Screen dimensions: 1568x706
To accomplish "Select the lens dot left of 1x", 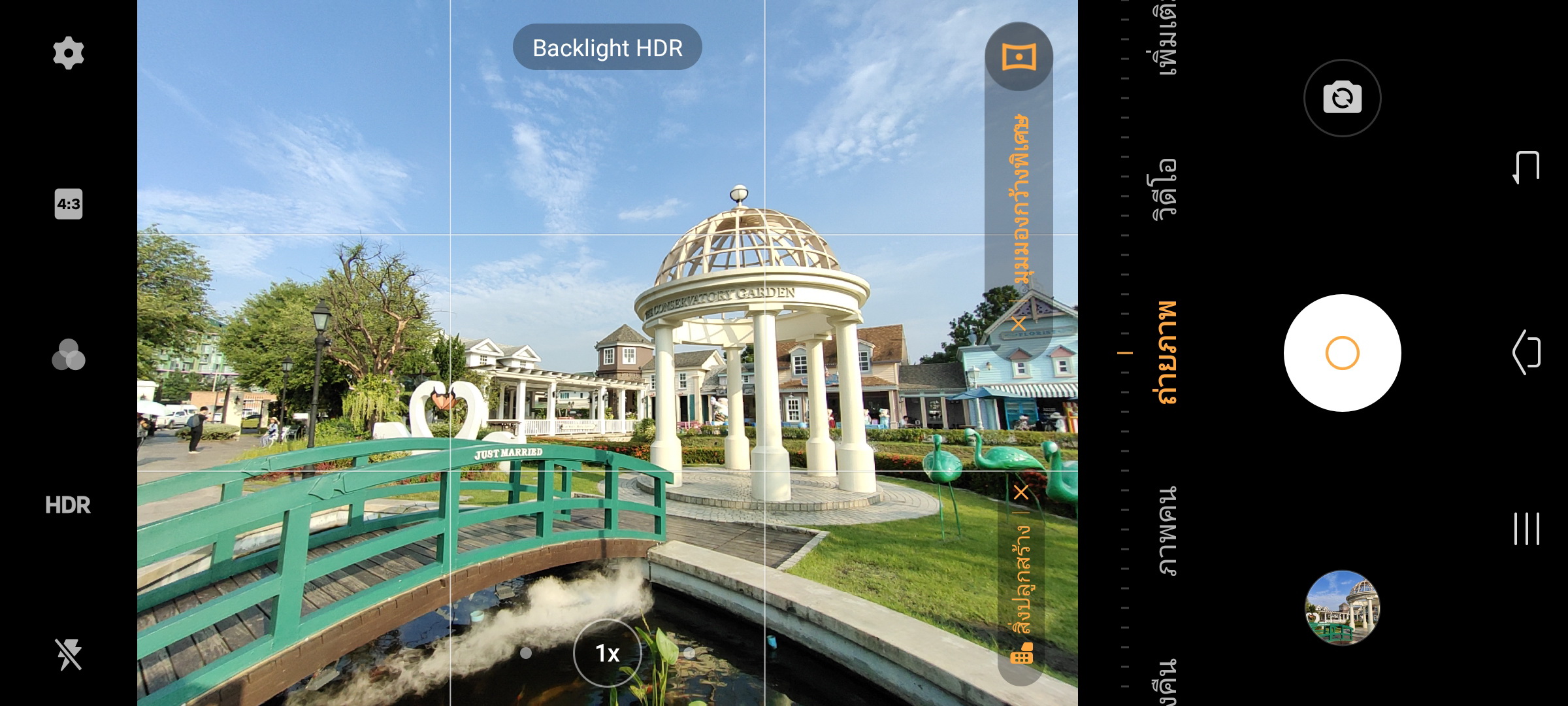I will point(526,653).
